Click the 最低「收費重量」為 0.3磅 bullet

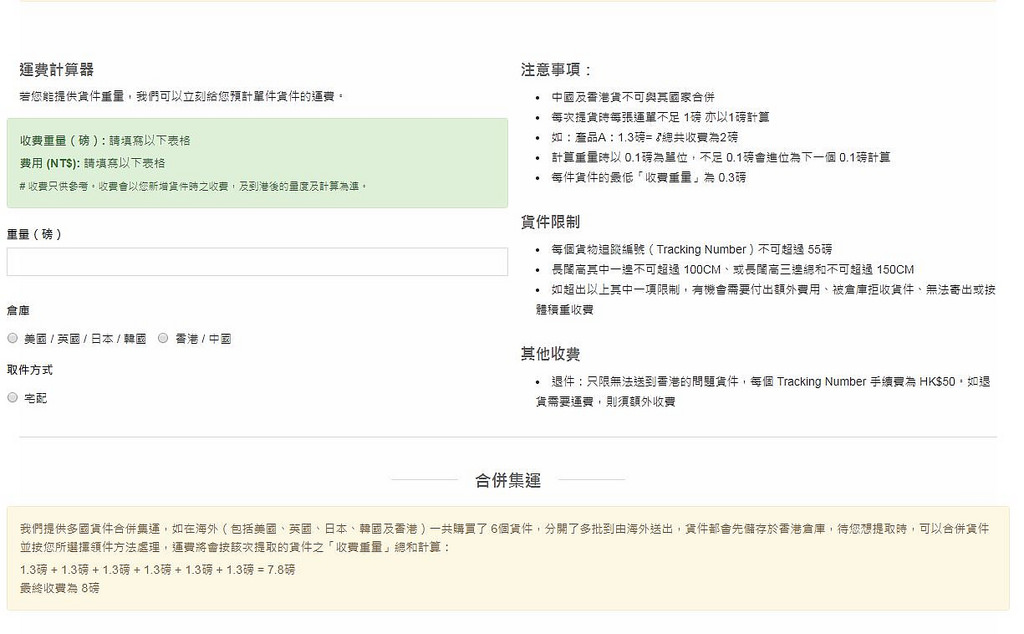648,177
